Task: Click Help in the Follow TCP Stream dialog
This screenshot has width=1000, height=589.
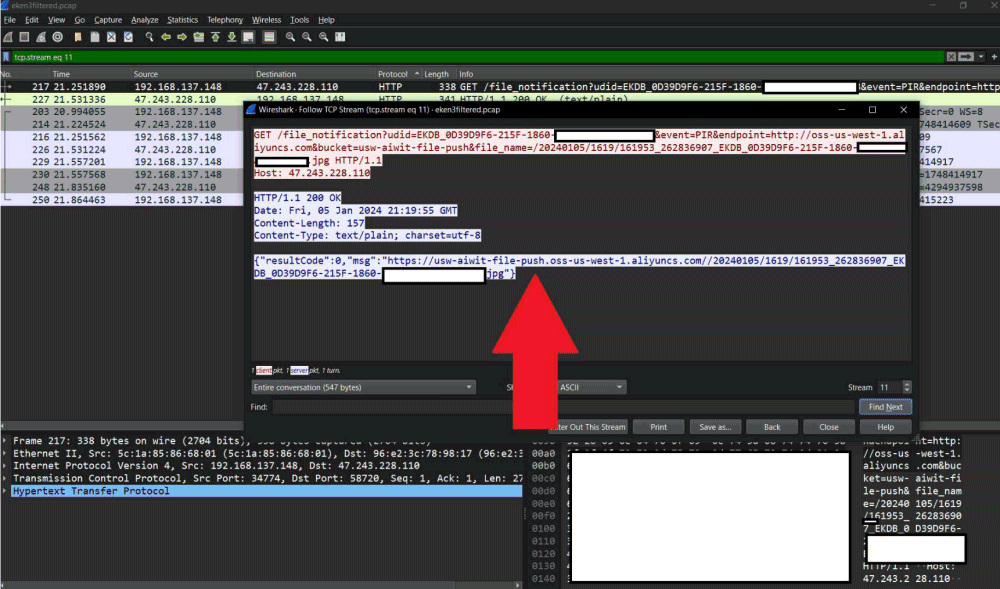Action: (885, 427)
